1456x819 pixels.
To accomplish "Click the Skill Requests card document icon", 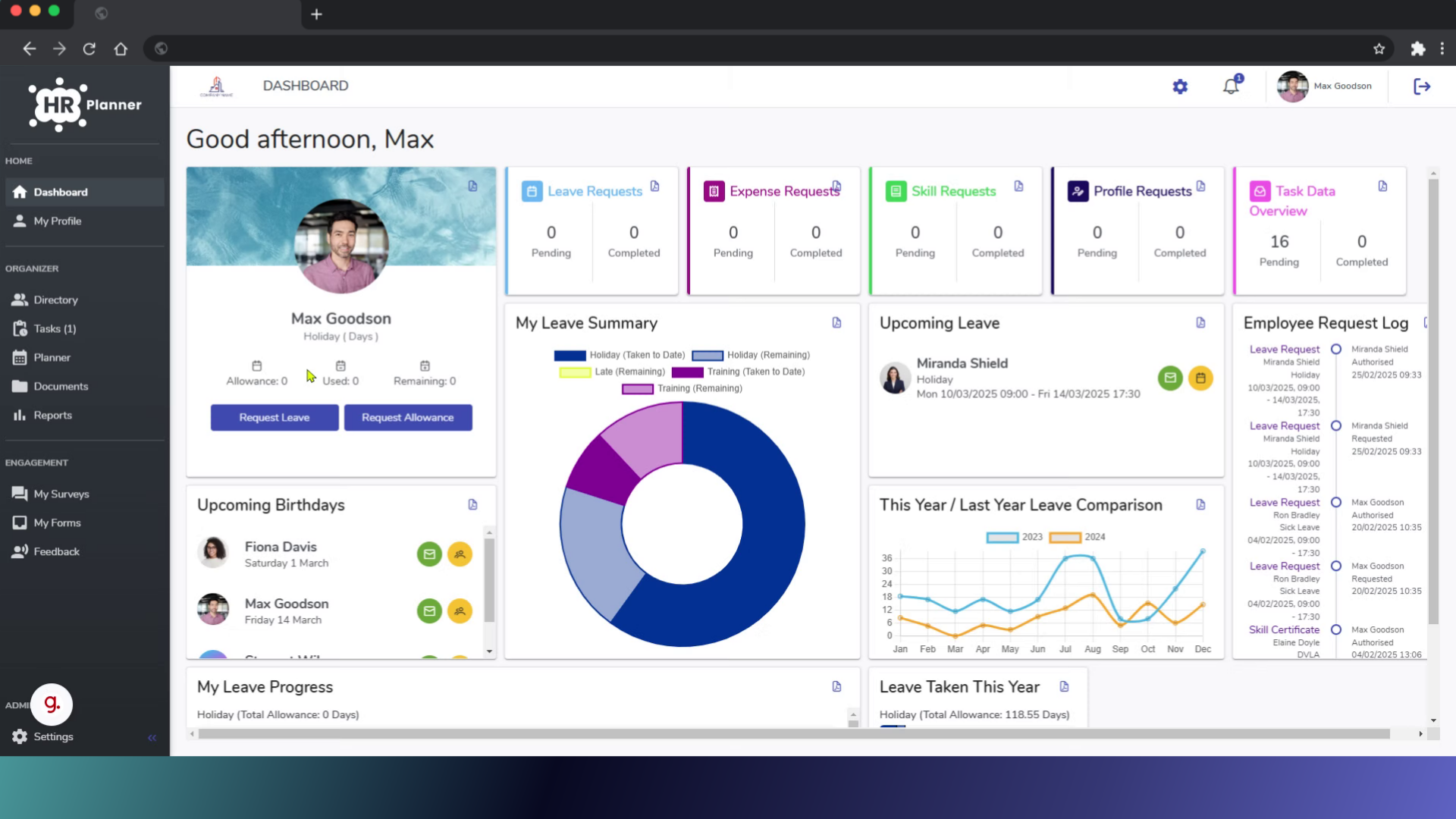I will [1018, 187].
